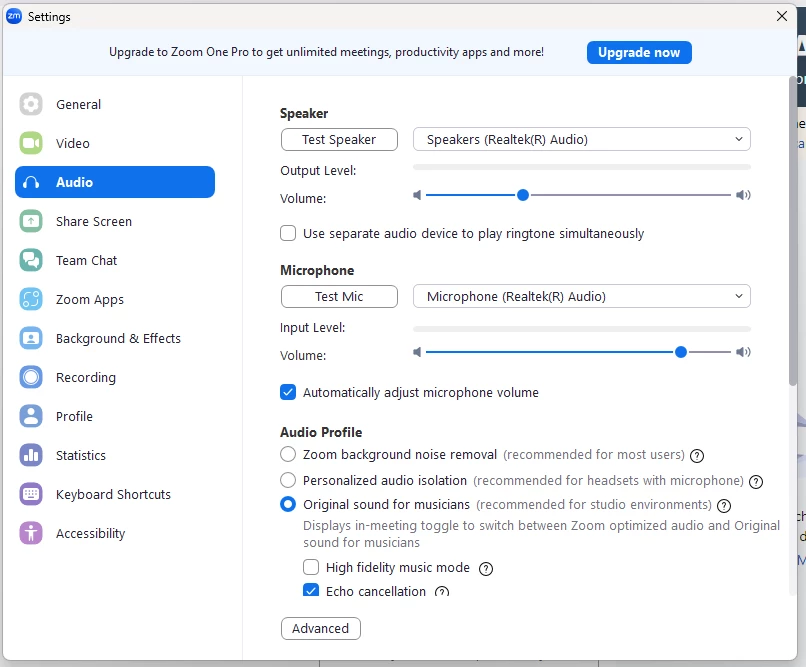The height and width of the screenshot is (667, 806).
Task: Enable High fidelity music mode
Action: click(x=311, y=567)
